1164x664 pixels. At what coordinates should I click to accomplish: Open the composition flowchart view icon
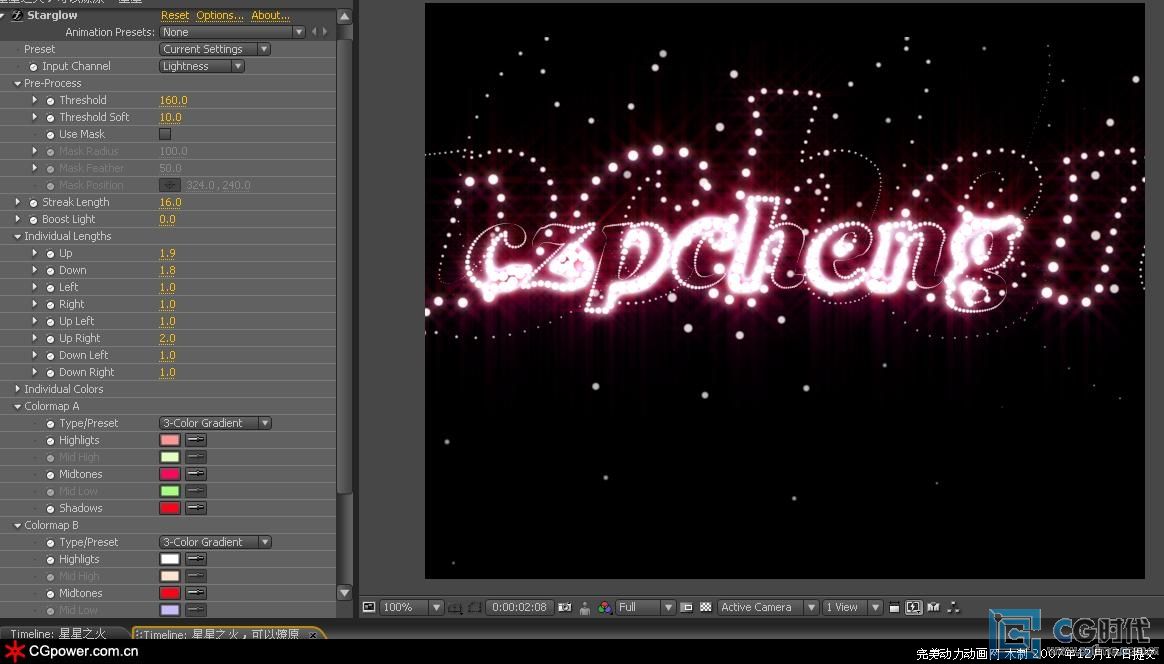953,607
